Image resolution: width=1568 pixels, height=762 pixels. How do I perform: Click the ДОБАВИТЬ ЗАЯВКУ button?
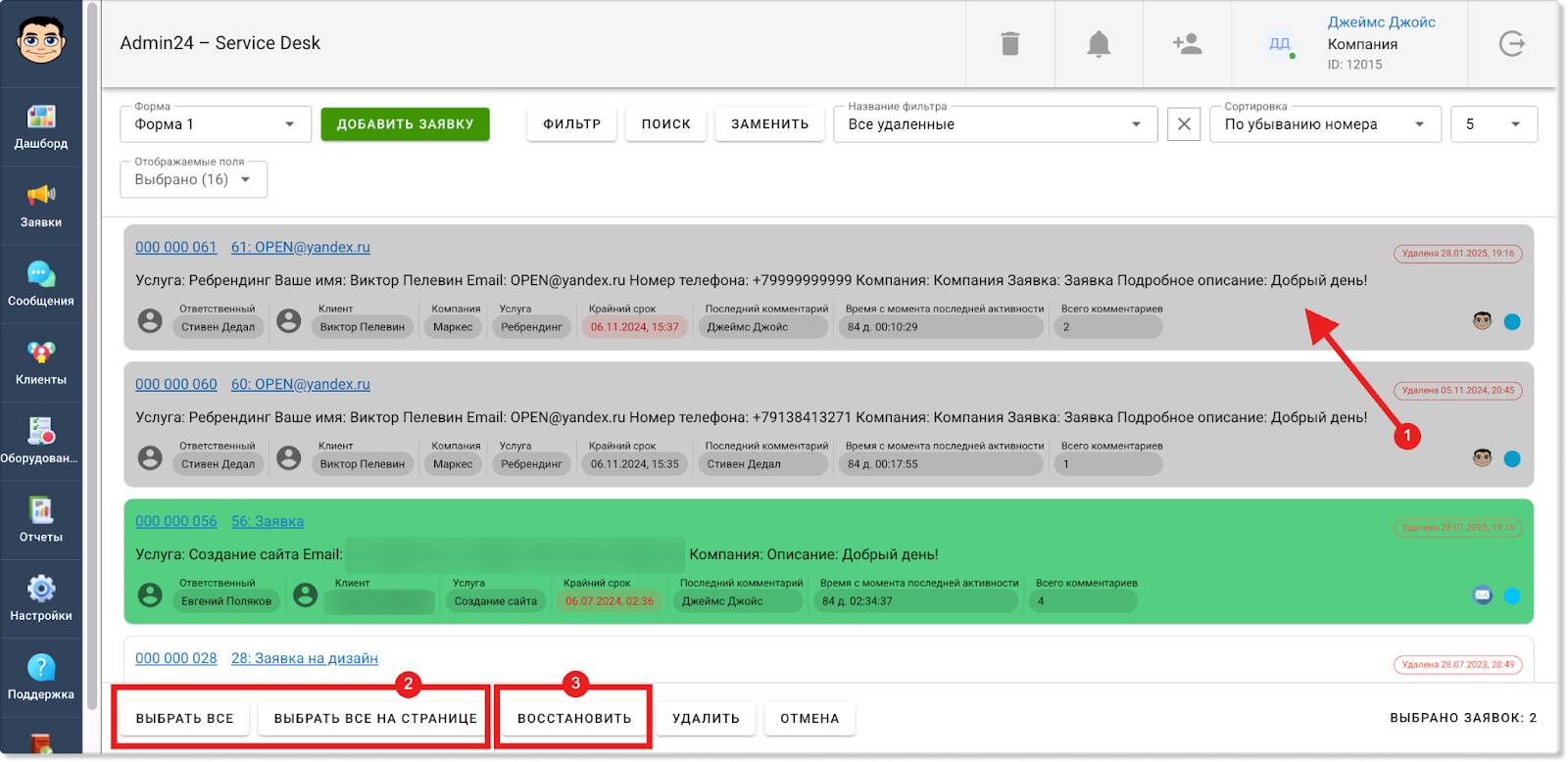405,124
